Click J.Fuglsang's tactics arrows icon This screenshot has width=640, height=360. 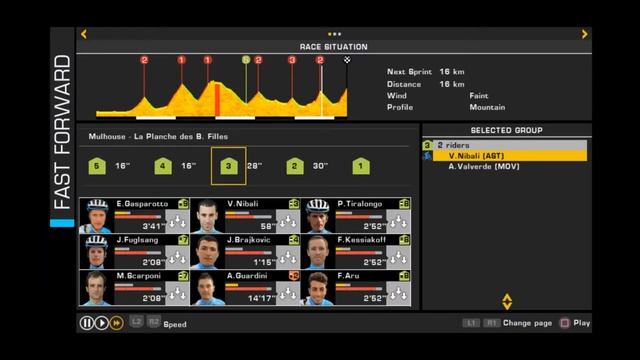point(178,258)
